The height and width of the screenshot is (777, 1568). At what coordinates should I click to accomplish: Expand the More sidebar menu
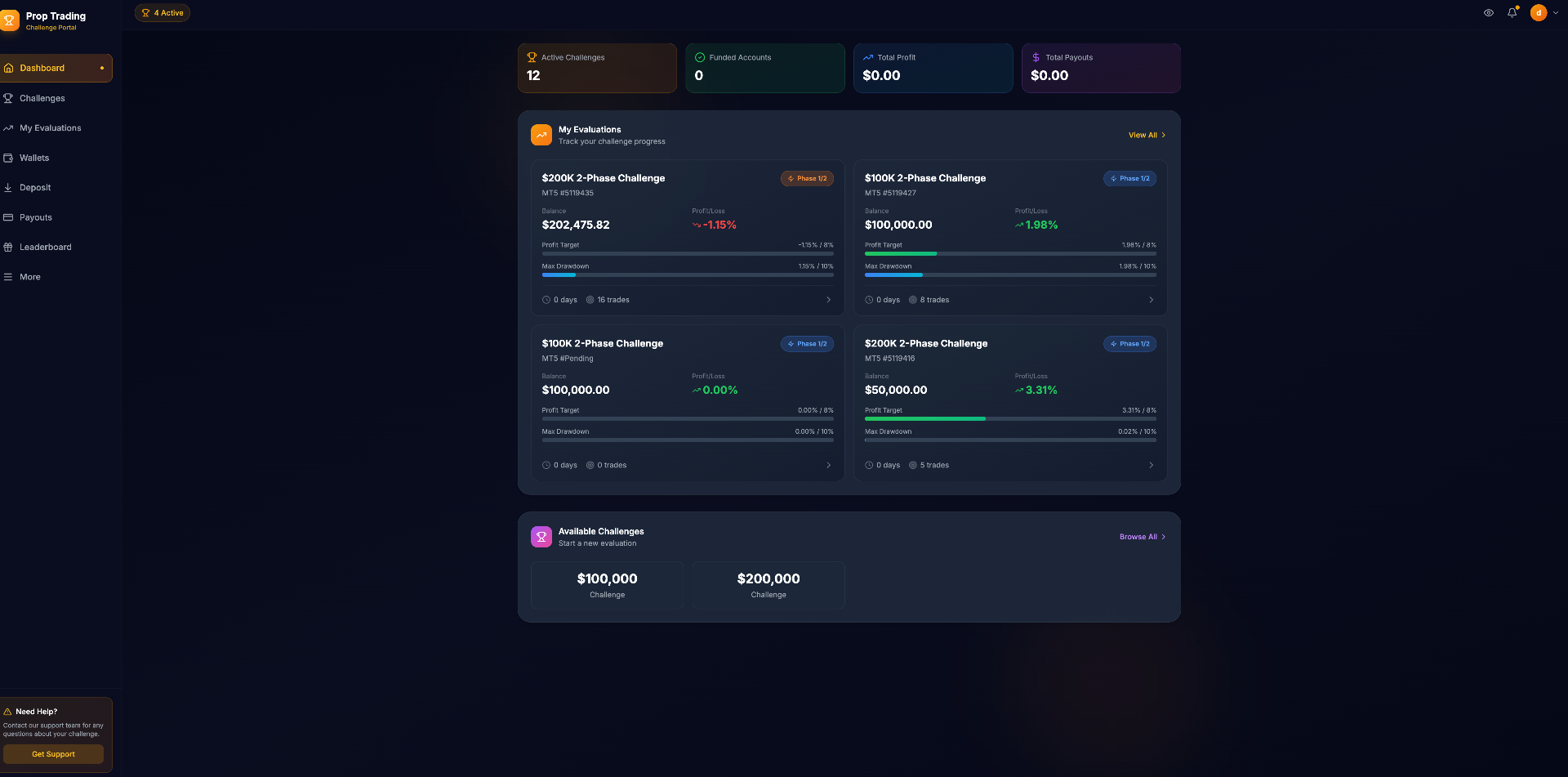pos(30,277)
